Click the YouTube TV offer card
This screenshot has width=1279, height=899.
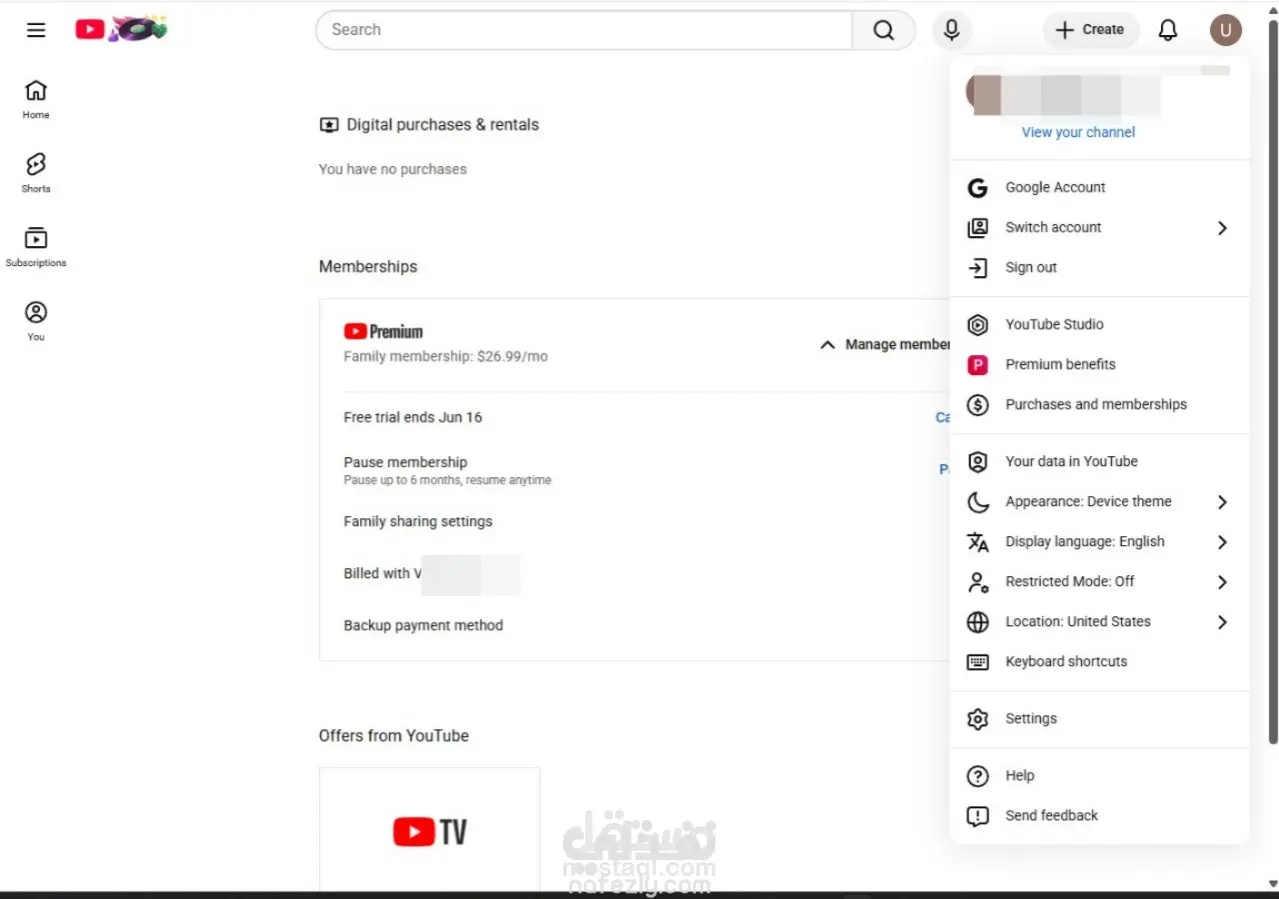pyautogui.click(x=430, y=829)
